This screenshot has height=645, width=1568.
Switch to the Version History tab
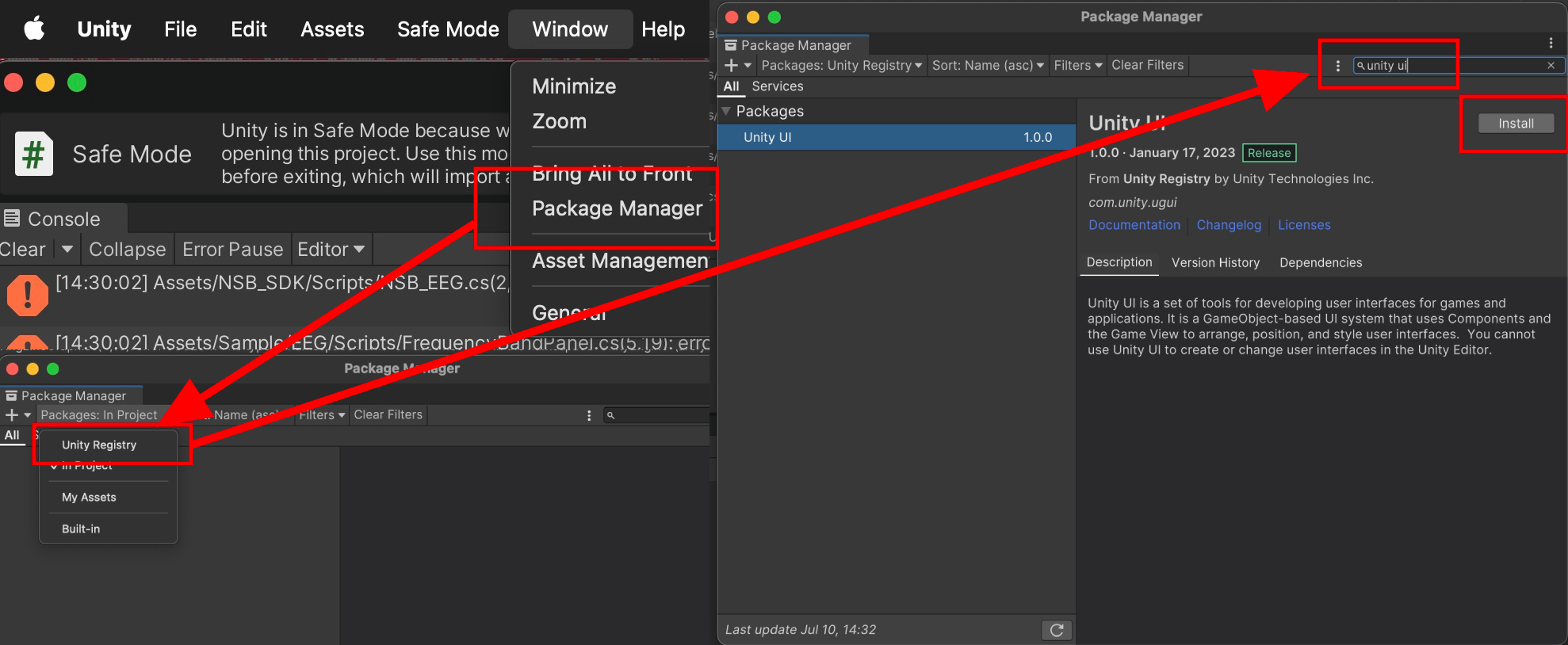[1215, 262]
